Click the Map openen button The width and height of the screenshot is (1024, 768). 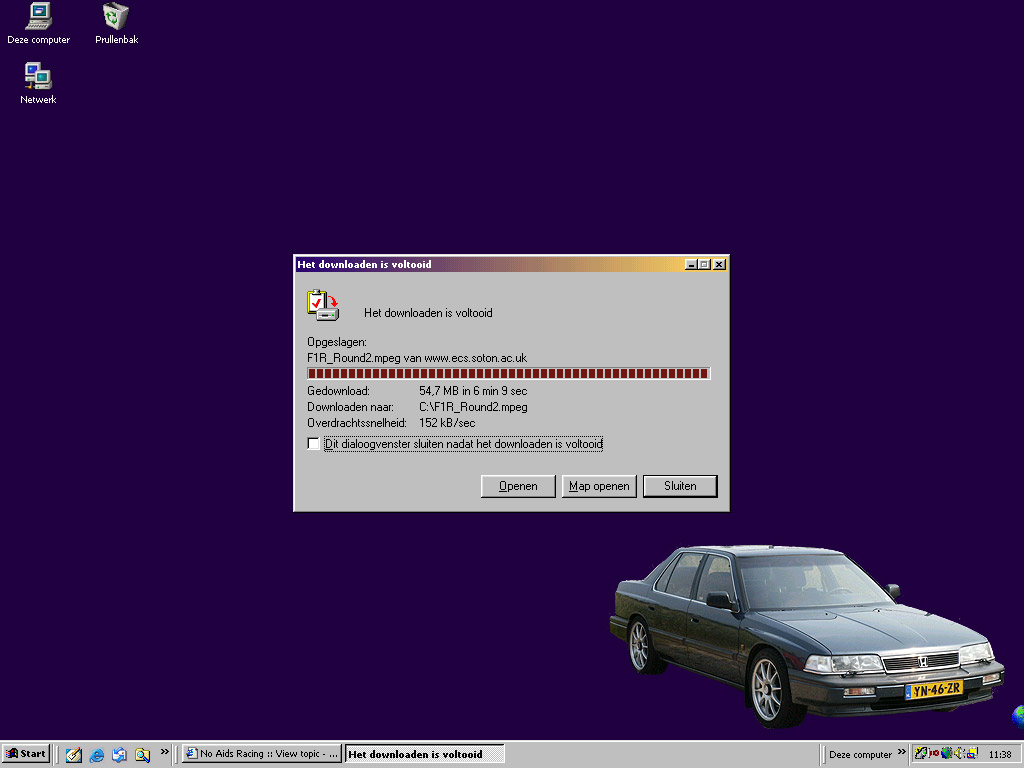point(599,486)
